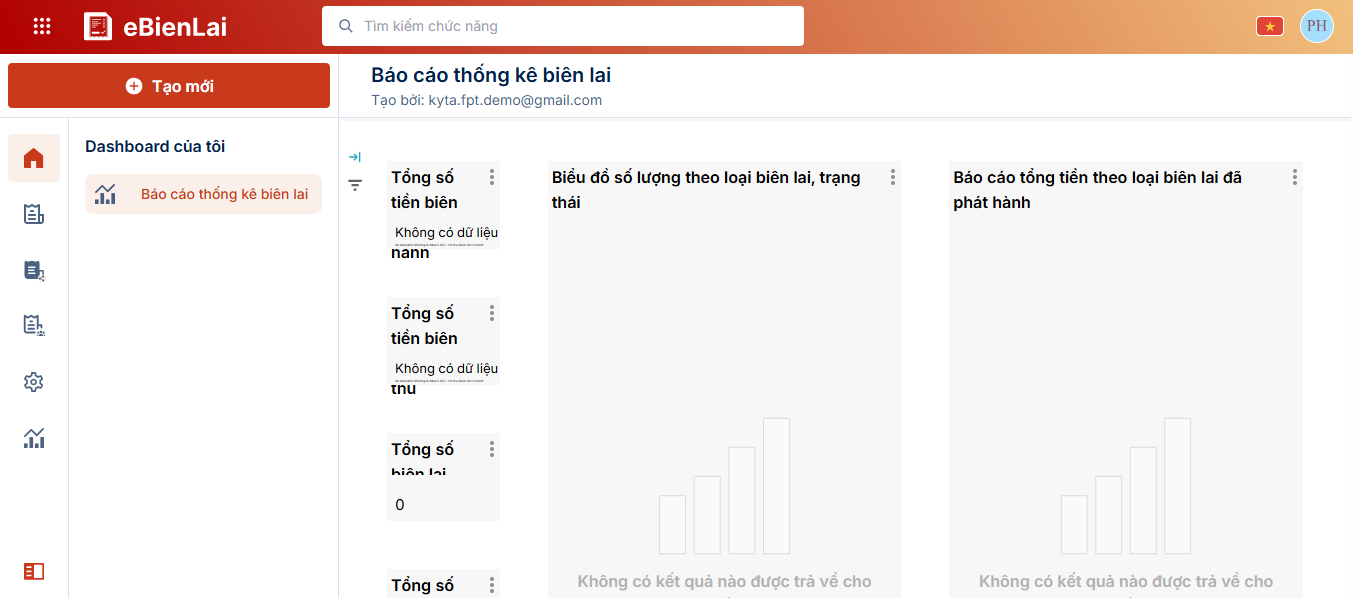Image resolution: width=1353 pixels, height=598 pixels.
Task: Toggle the sidebar panel layout icon
Action: [x=34, y=571]
